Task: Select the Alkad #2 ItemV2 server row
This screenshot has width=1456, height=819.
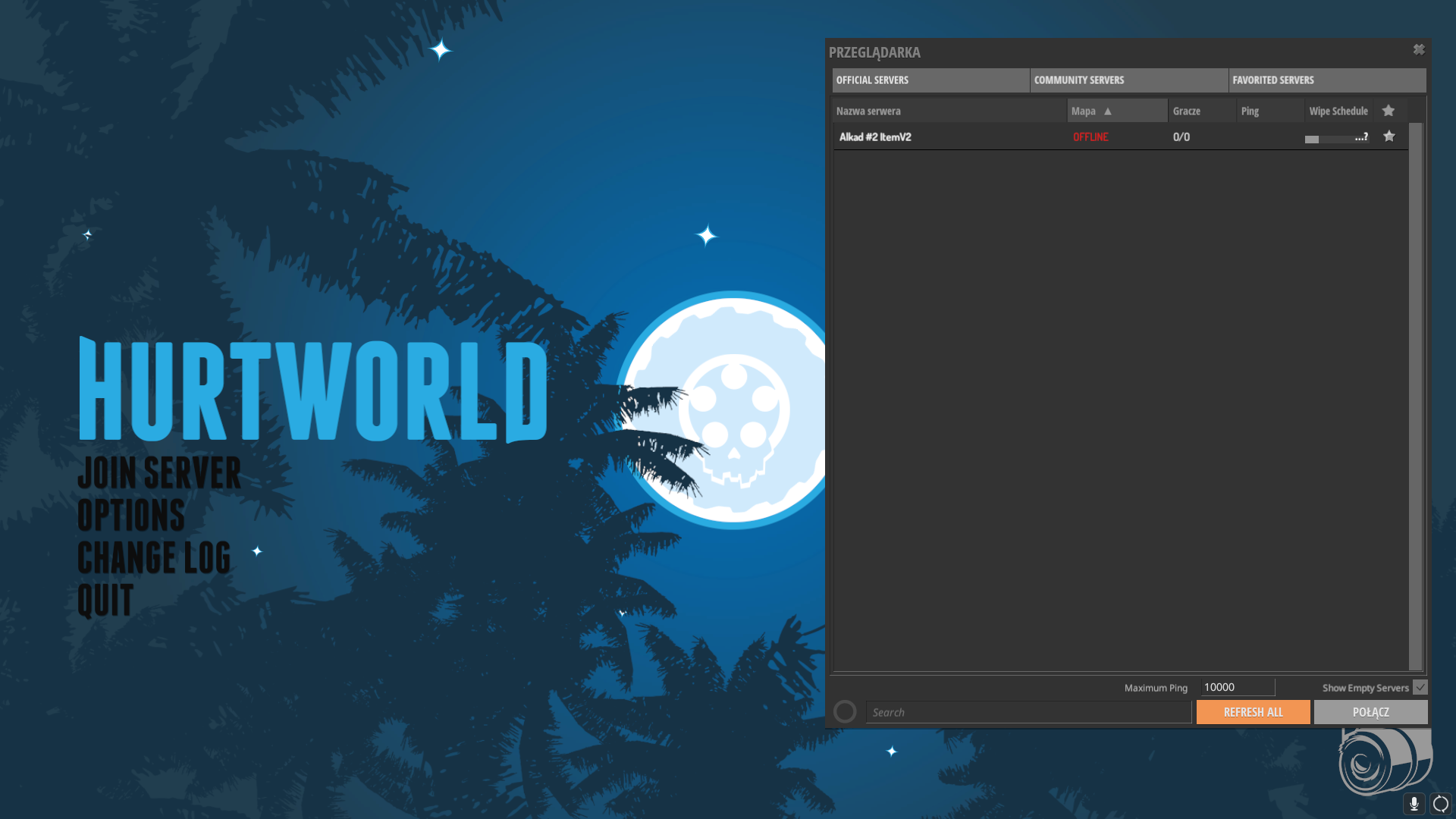Action: pos(1121,137)
